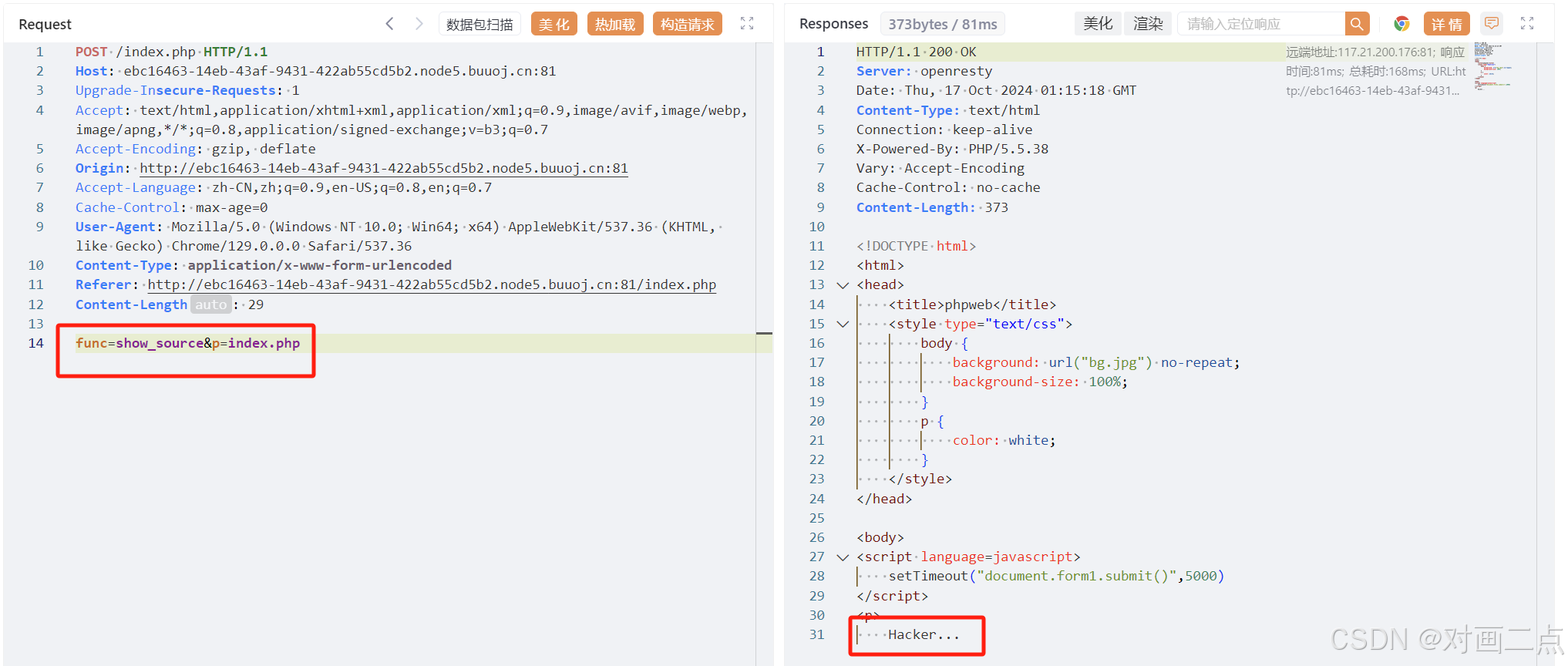Click the 构造请求 button
The height and width of the screenshot is (666, 1568).
pyautogui.click(x=687, y=24)
